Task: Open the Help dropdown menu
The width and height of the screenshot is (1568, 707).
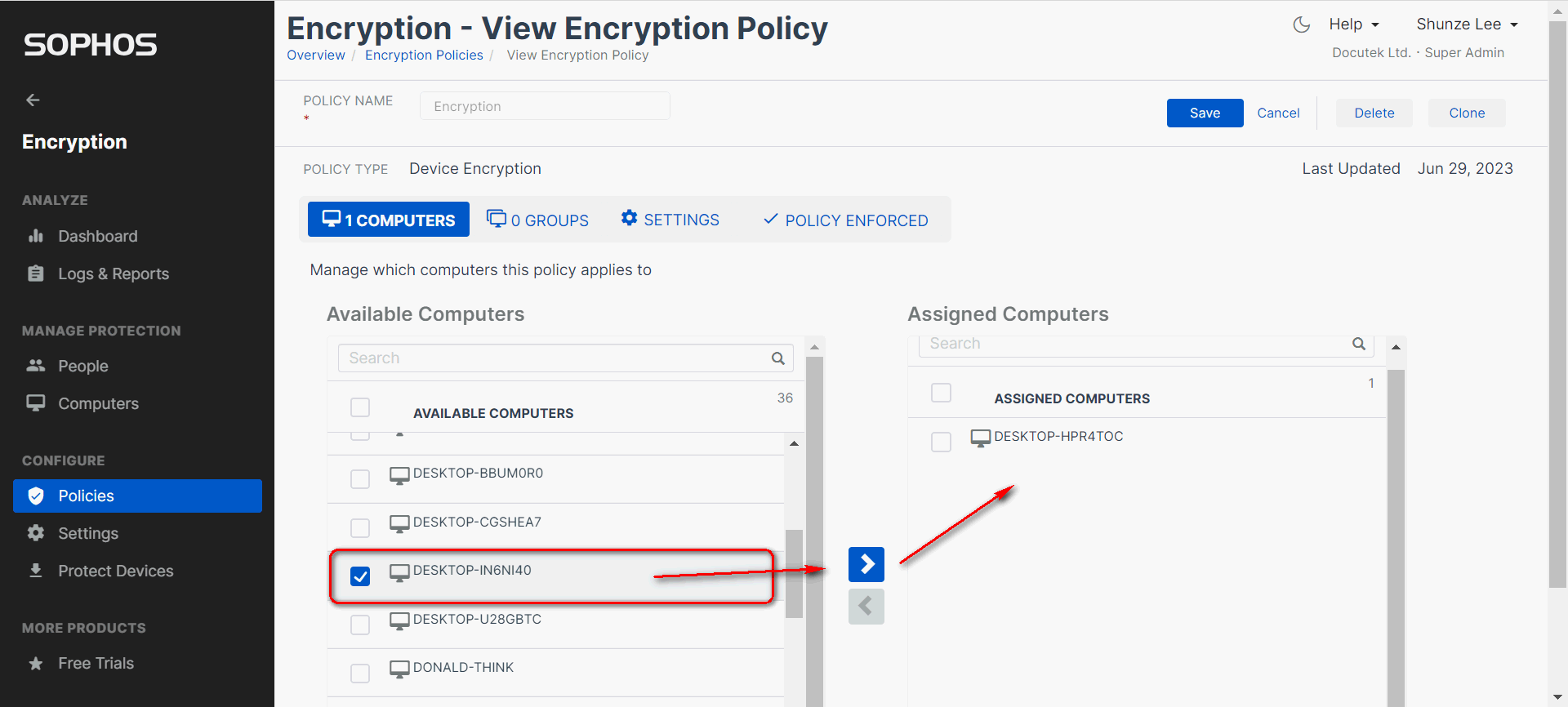Action: (1353, 24)
